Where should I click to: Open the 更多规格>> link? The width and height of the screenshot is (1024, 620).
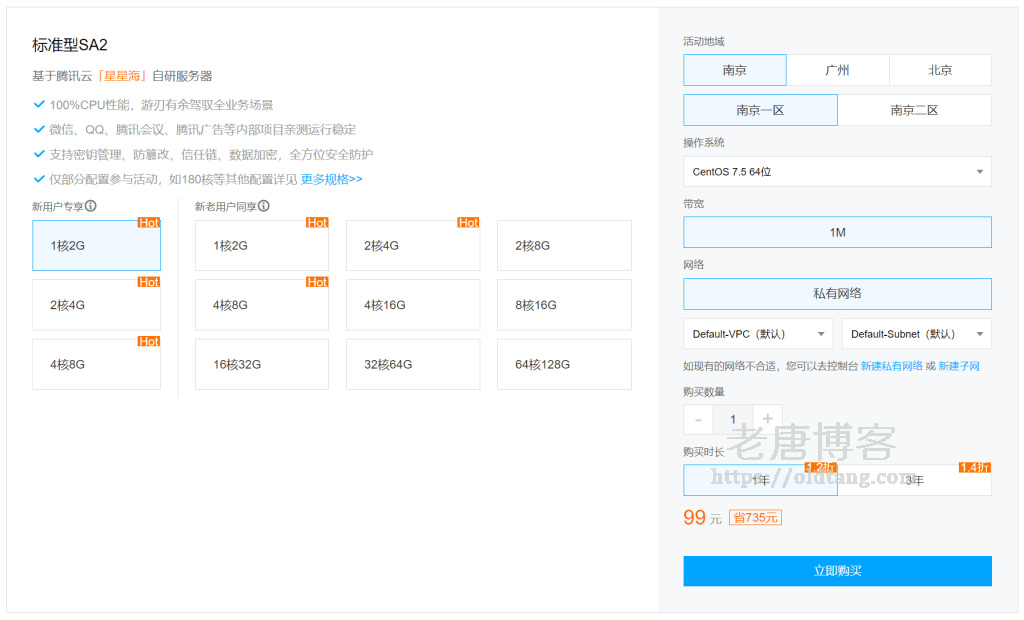click(x=331, y=179)
